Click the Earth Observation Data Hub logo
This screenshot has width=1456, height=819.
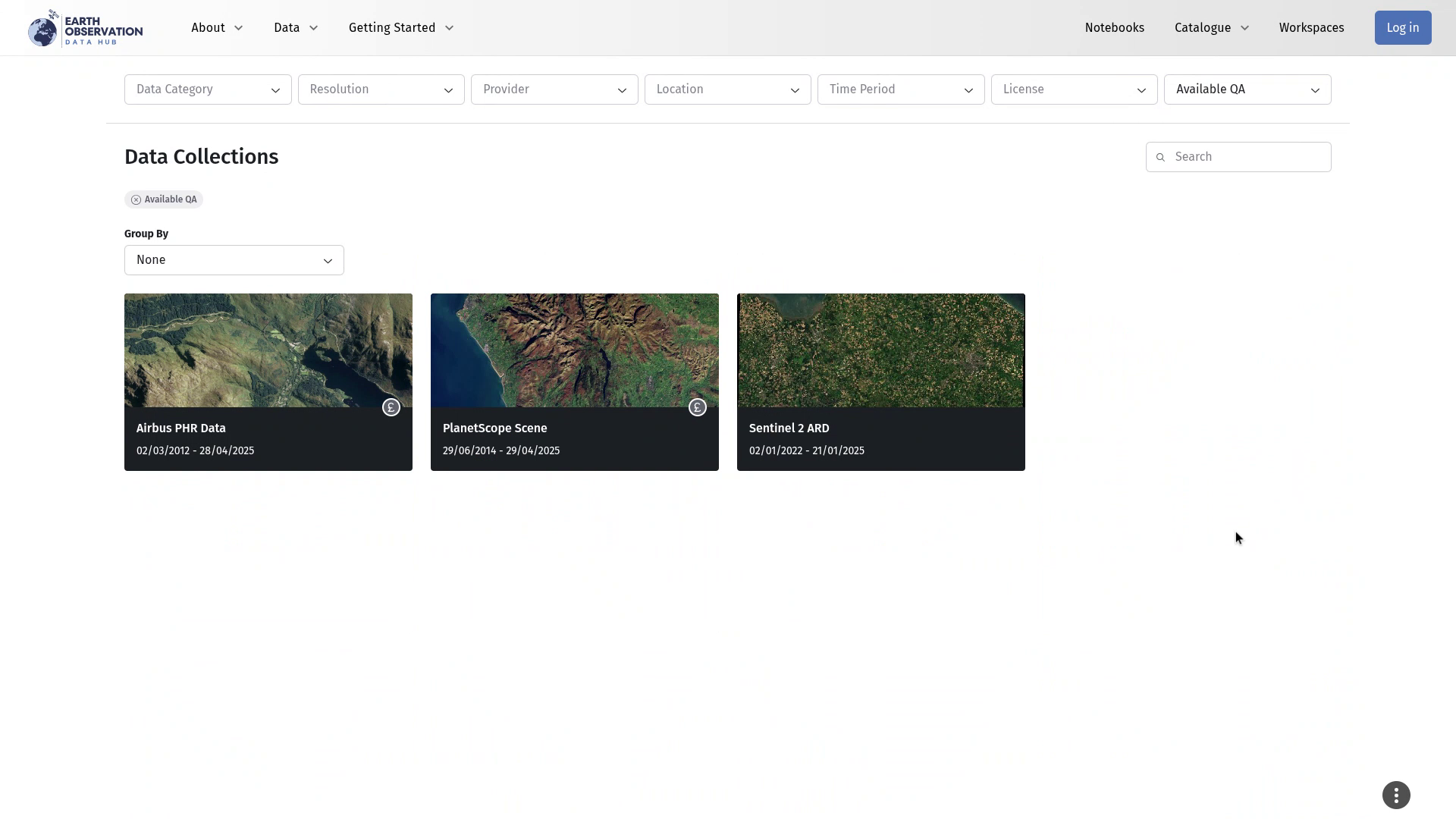pyautogui.click(x=85, y=28)
